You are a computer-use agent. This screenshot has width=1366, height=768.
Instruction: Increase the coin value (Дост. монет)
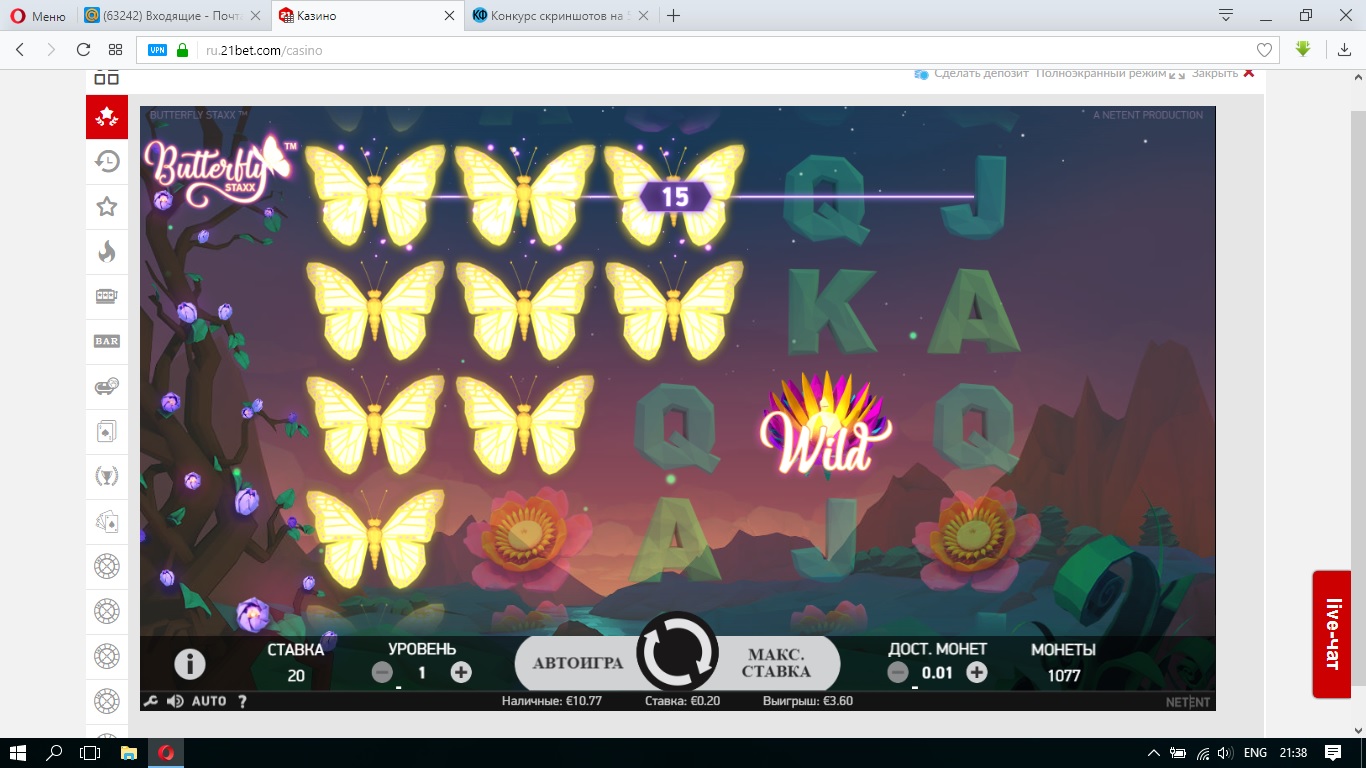click(977, 672)
